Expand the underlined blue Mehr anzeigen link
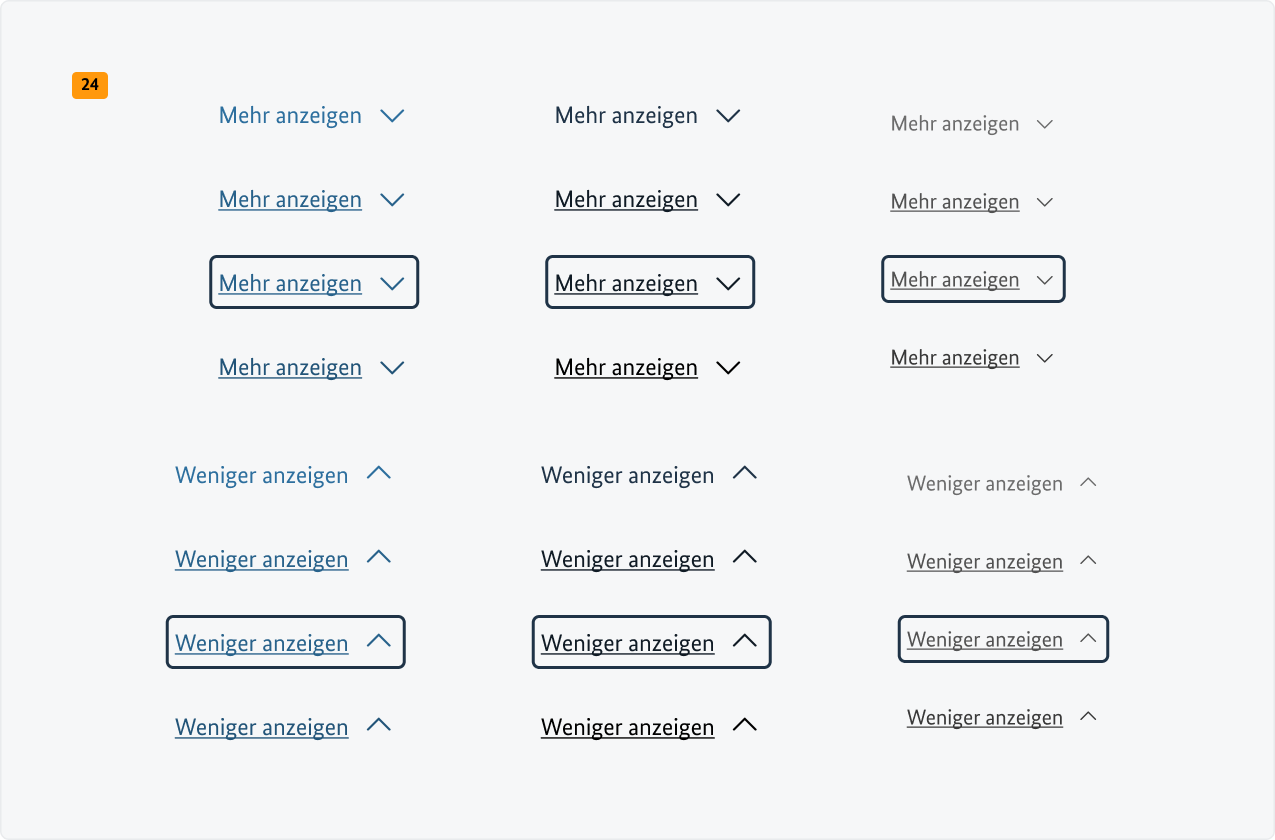 [x=290, y=199]
